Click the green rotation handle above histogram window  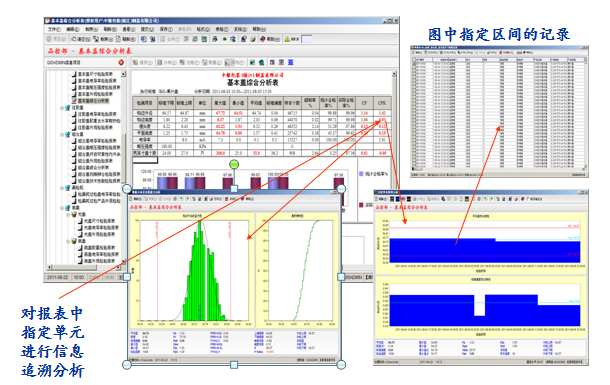234,164
